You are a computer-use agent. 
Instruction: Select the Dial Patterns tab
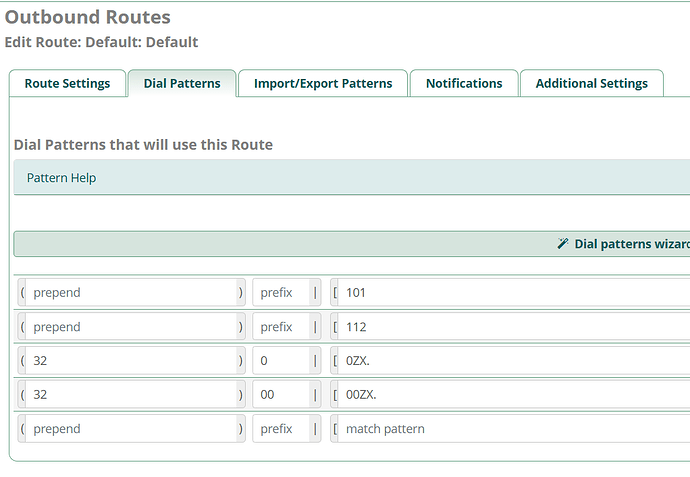182,84
